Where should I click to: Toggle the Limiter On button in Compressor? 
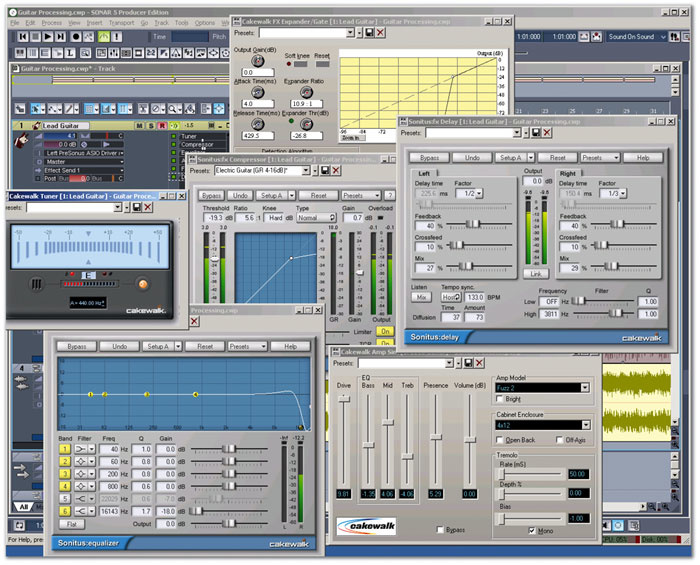(385, 331)
